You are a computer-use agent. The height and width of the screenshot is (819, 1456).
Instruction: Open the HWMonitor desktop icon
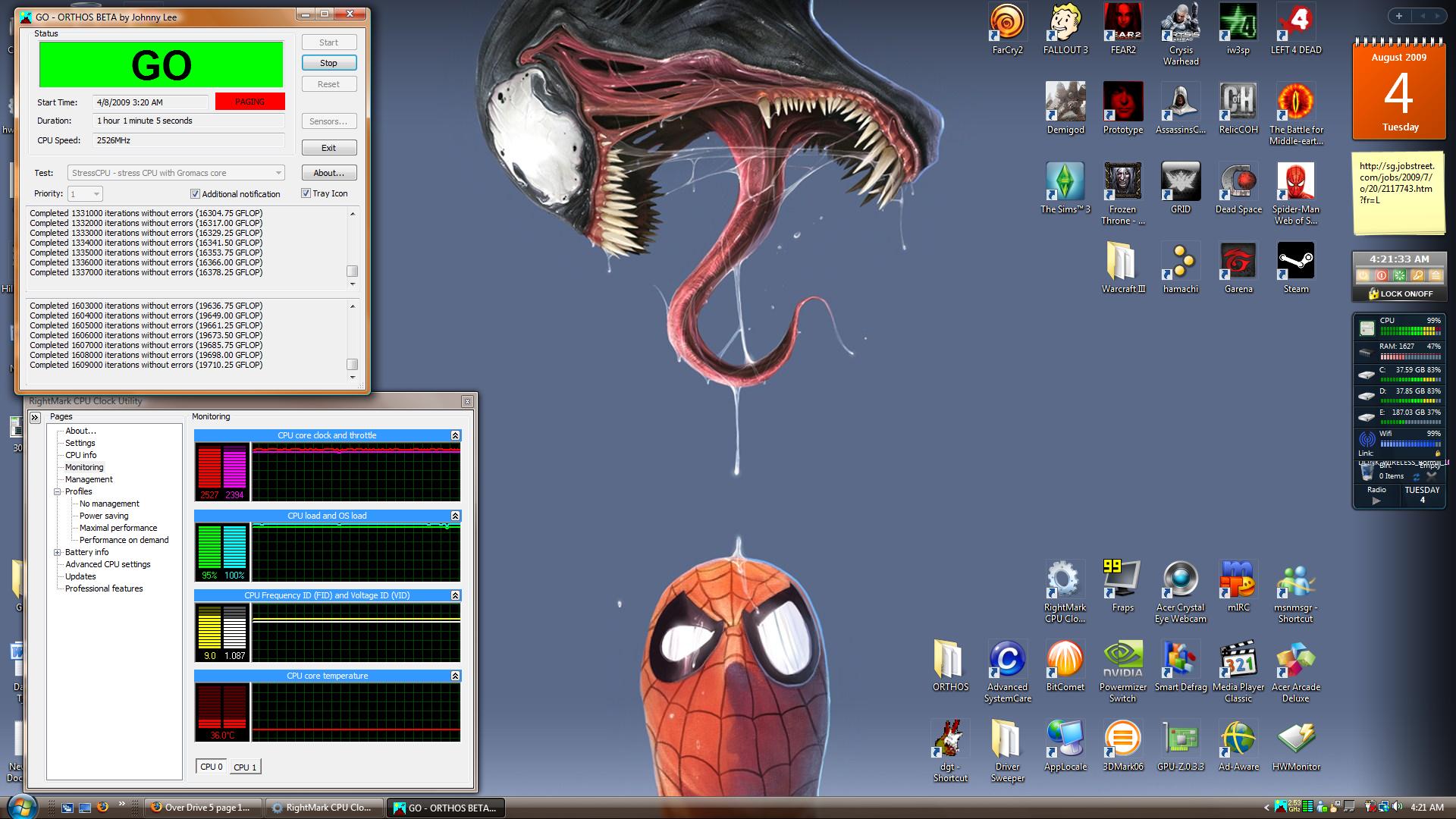point(1296,745)
